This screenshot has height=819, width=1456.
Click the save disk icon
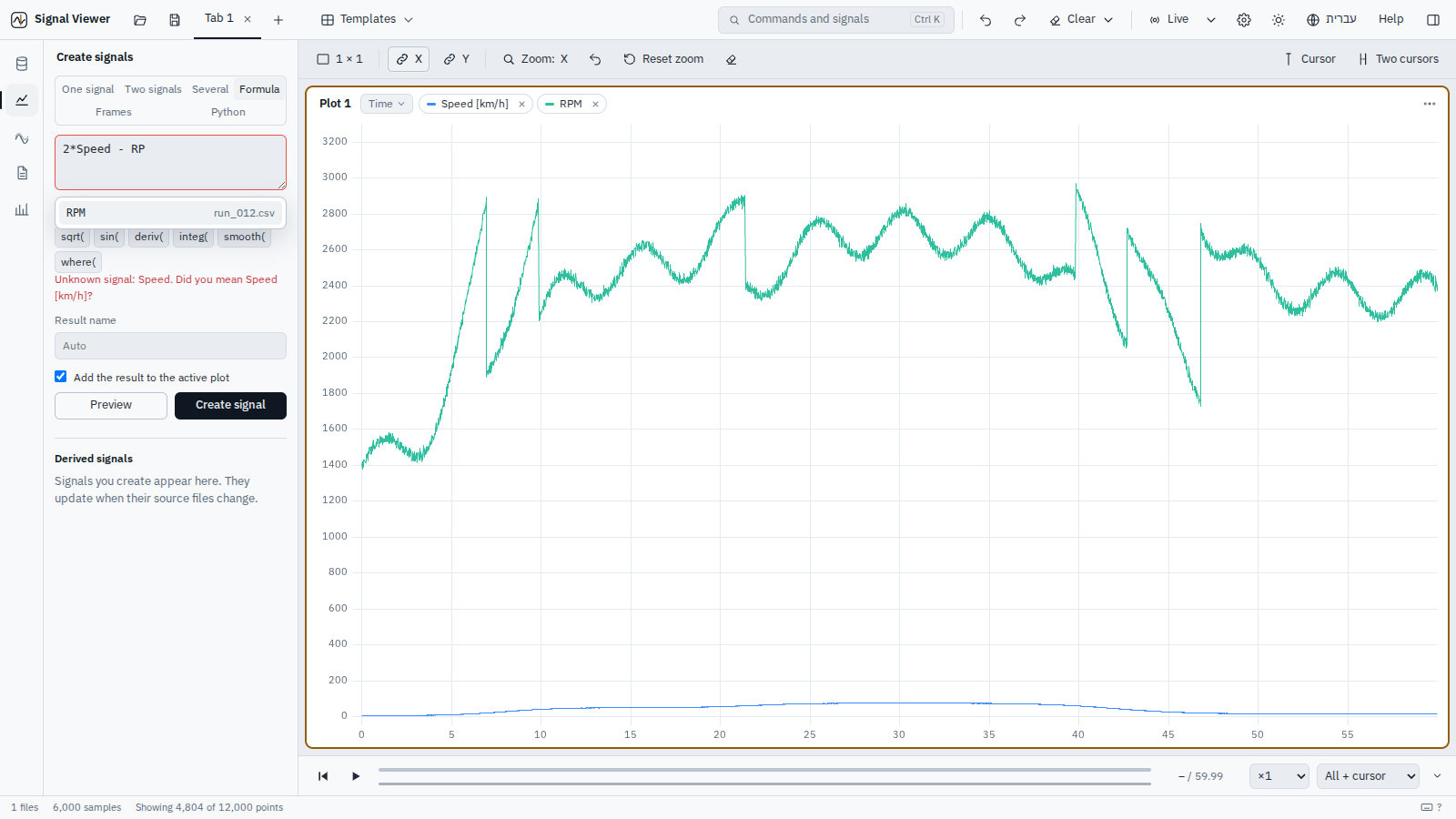click(x=175, y=19)
